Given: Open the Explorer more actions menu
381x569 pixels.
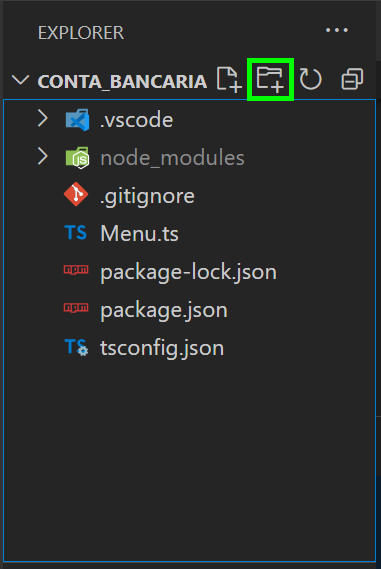Looking at the screenshot, I should coord(337,30).
